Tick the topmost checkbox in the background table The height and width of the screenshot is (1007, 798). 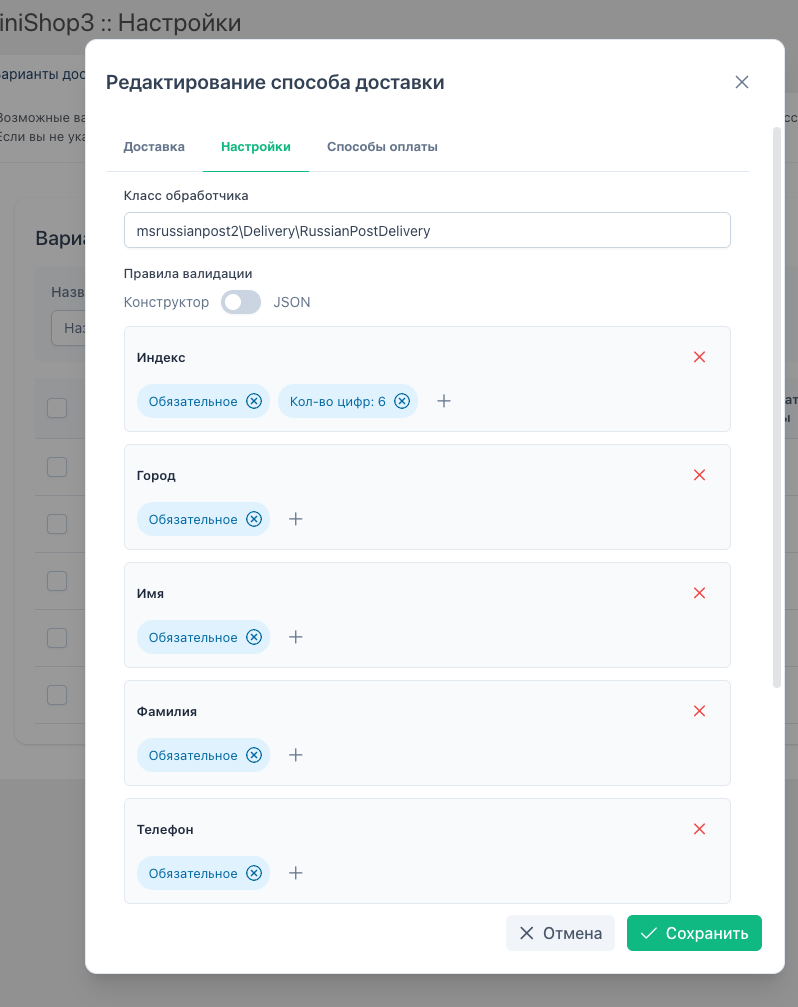point(56,407)
